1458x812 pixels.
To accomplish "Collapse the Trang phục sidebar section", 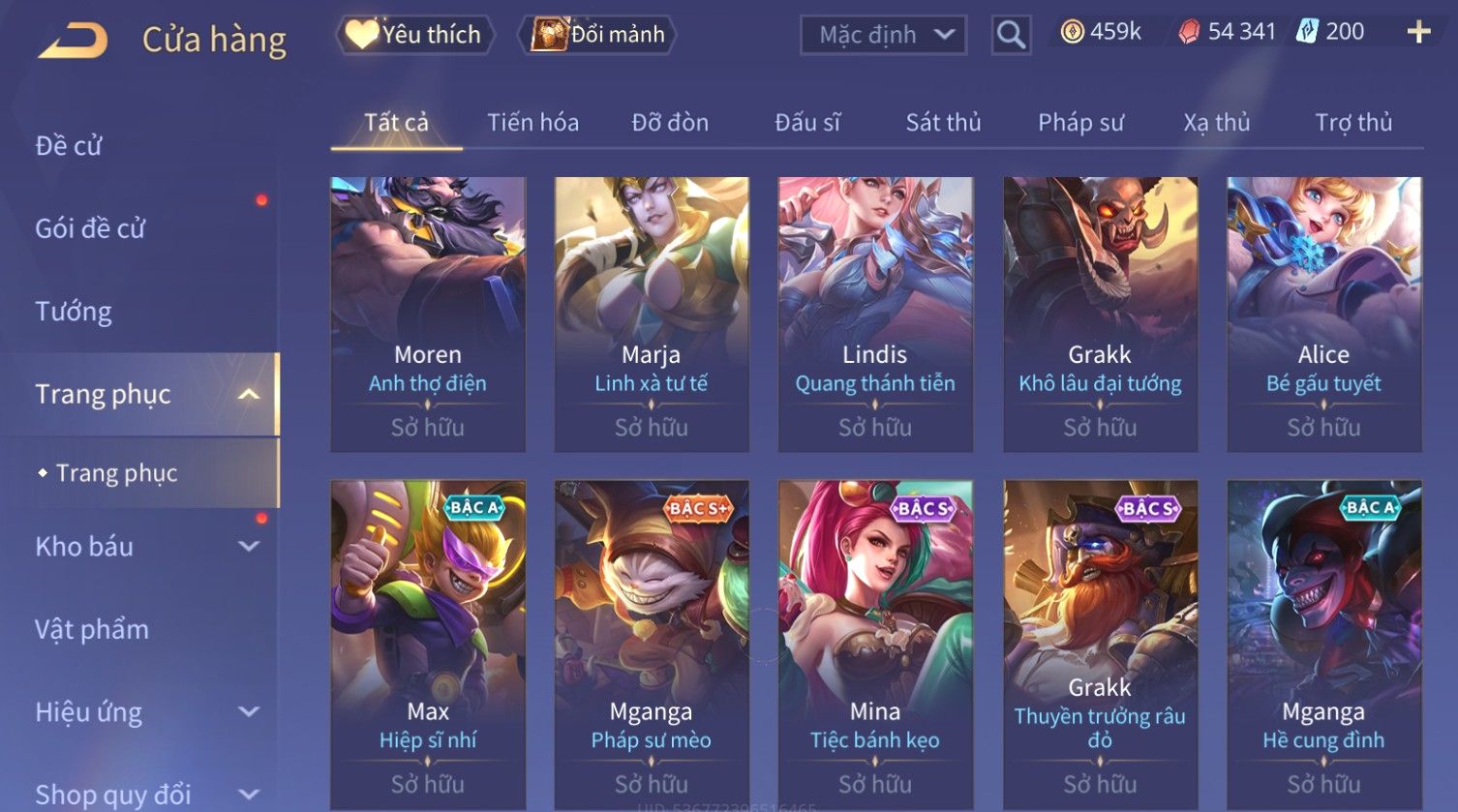I will (x=249, y=394).
